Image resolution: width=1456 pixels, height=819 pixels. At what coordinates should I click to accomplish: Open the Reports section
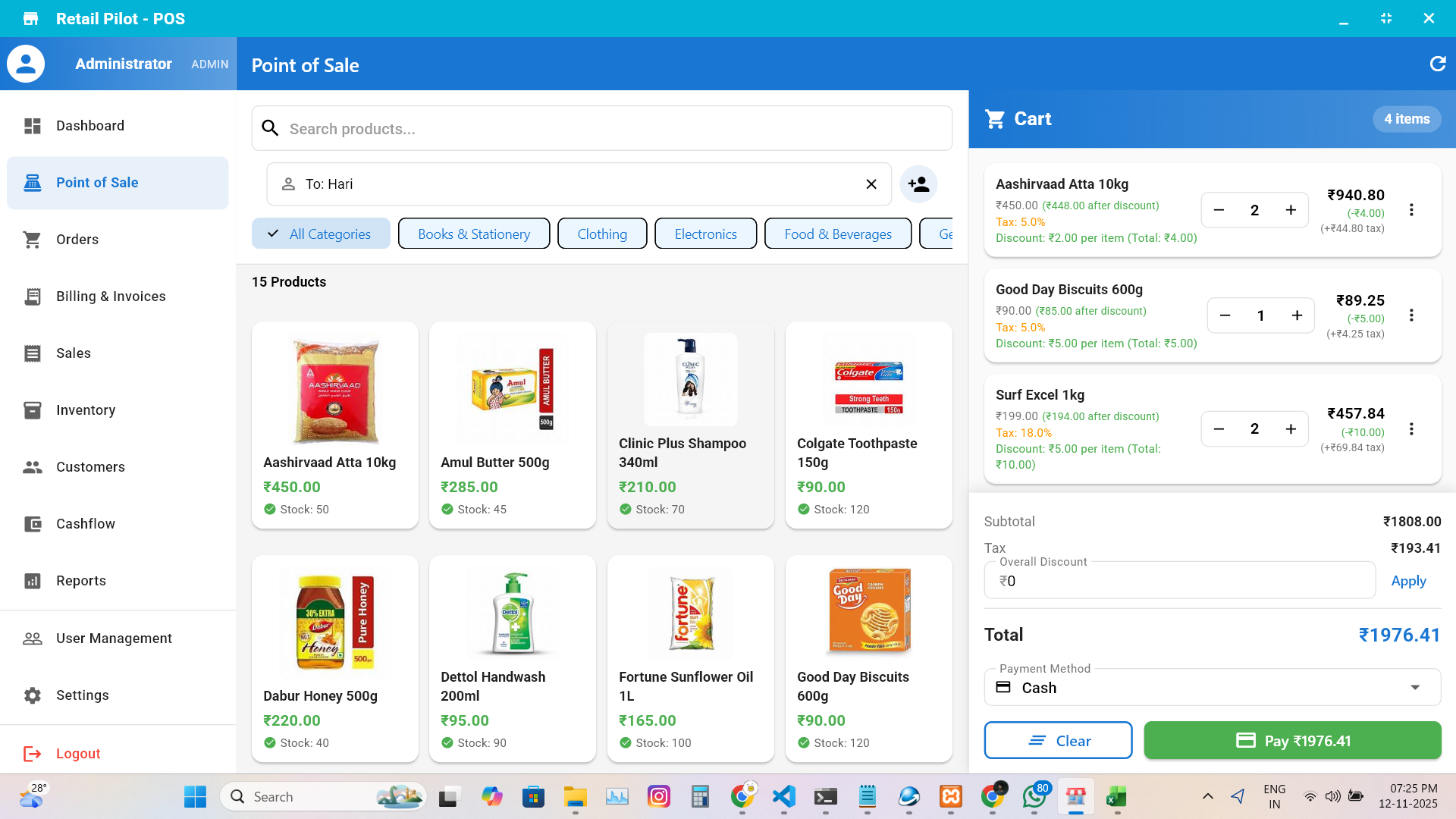pos(81,580)
